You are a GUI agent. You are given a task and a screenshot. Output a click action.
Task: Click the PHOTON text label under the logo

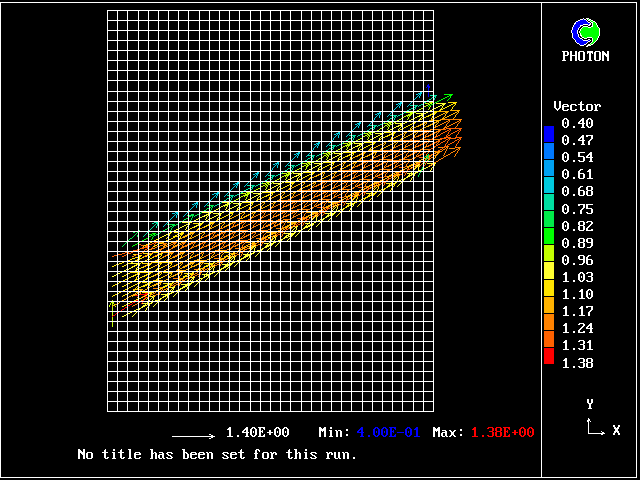[x=585, y=56]
